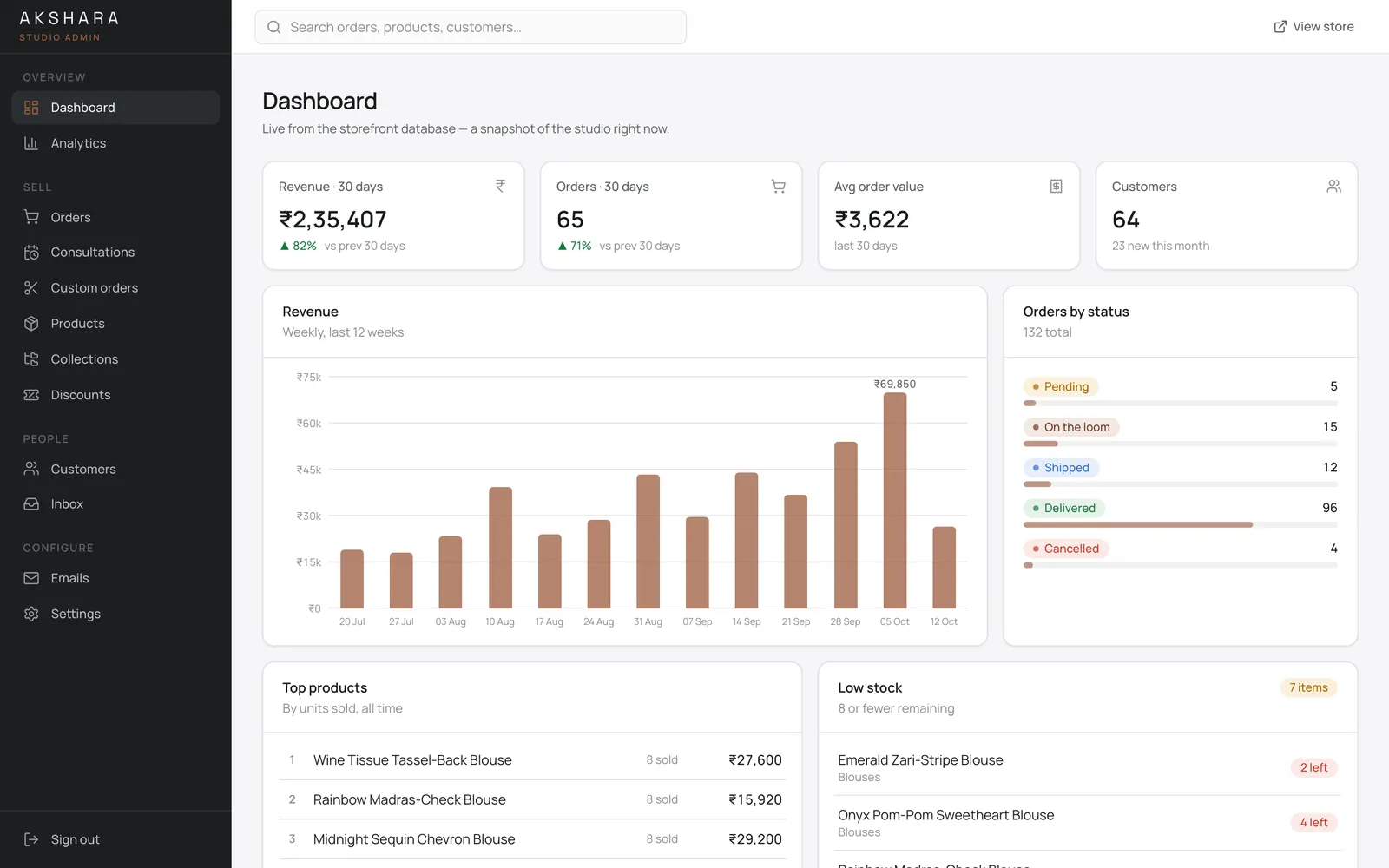Open Custom orders from sidebar
1389x868 pixels.
coord(115,288)
